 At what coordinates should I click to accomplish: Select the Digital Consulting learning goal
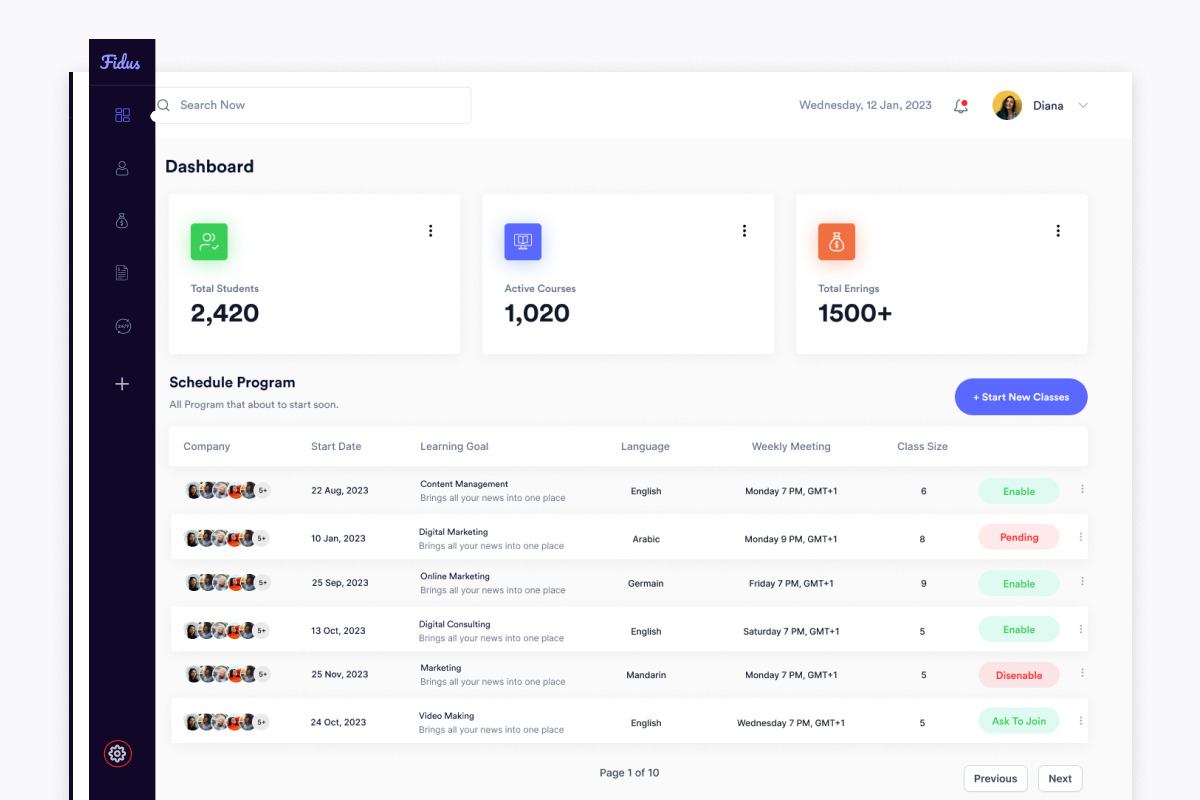tap(454, 624)
